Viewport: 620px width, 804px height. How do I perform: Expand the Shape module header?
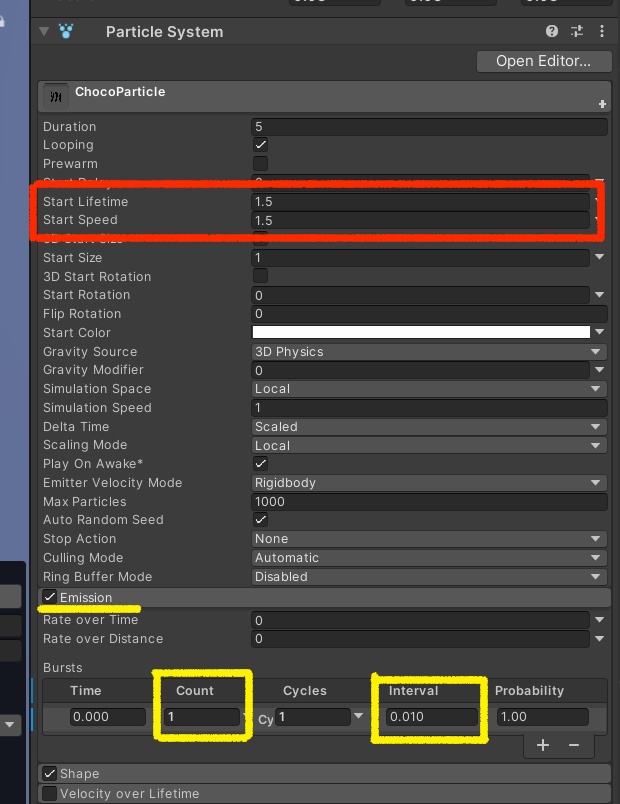[325, 773]
